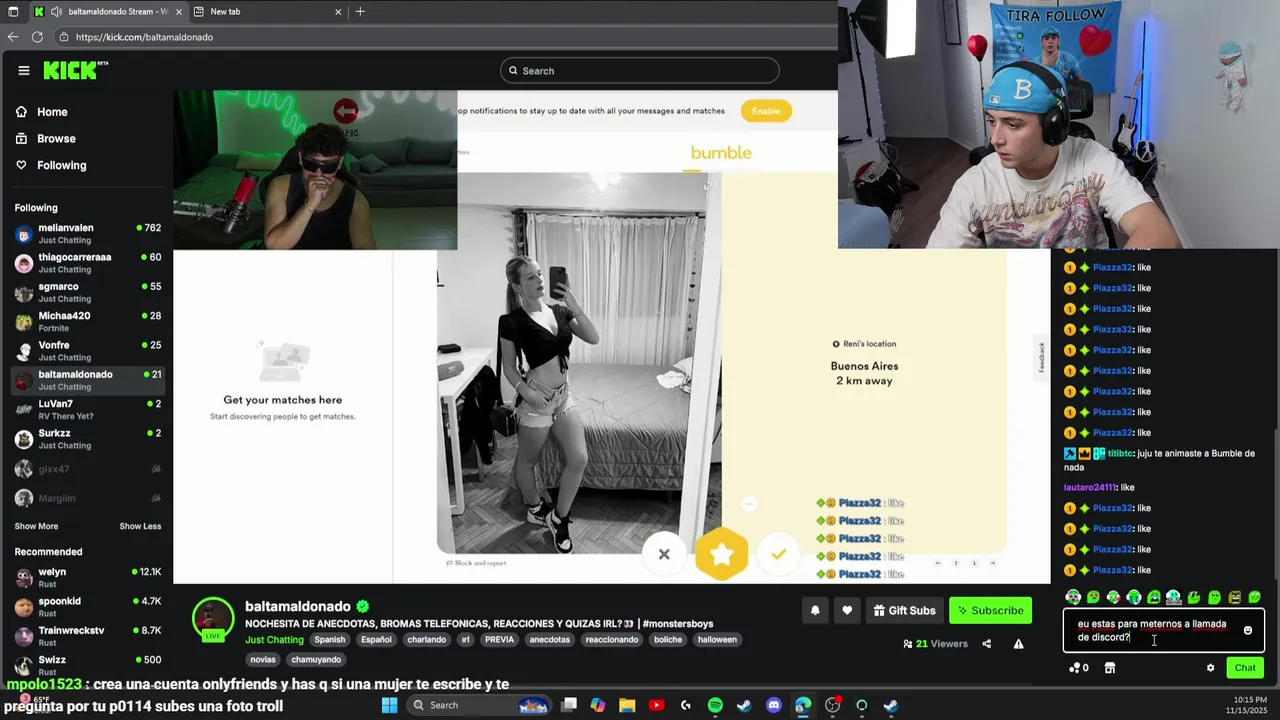Click baltamaldonado's profile avatar
Viewport: 1280px width, 720px height.
click(x=213, y=620)
